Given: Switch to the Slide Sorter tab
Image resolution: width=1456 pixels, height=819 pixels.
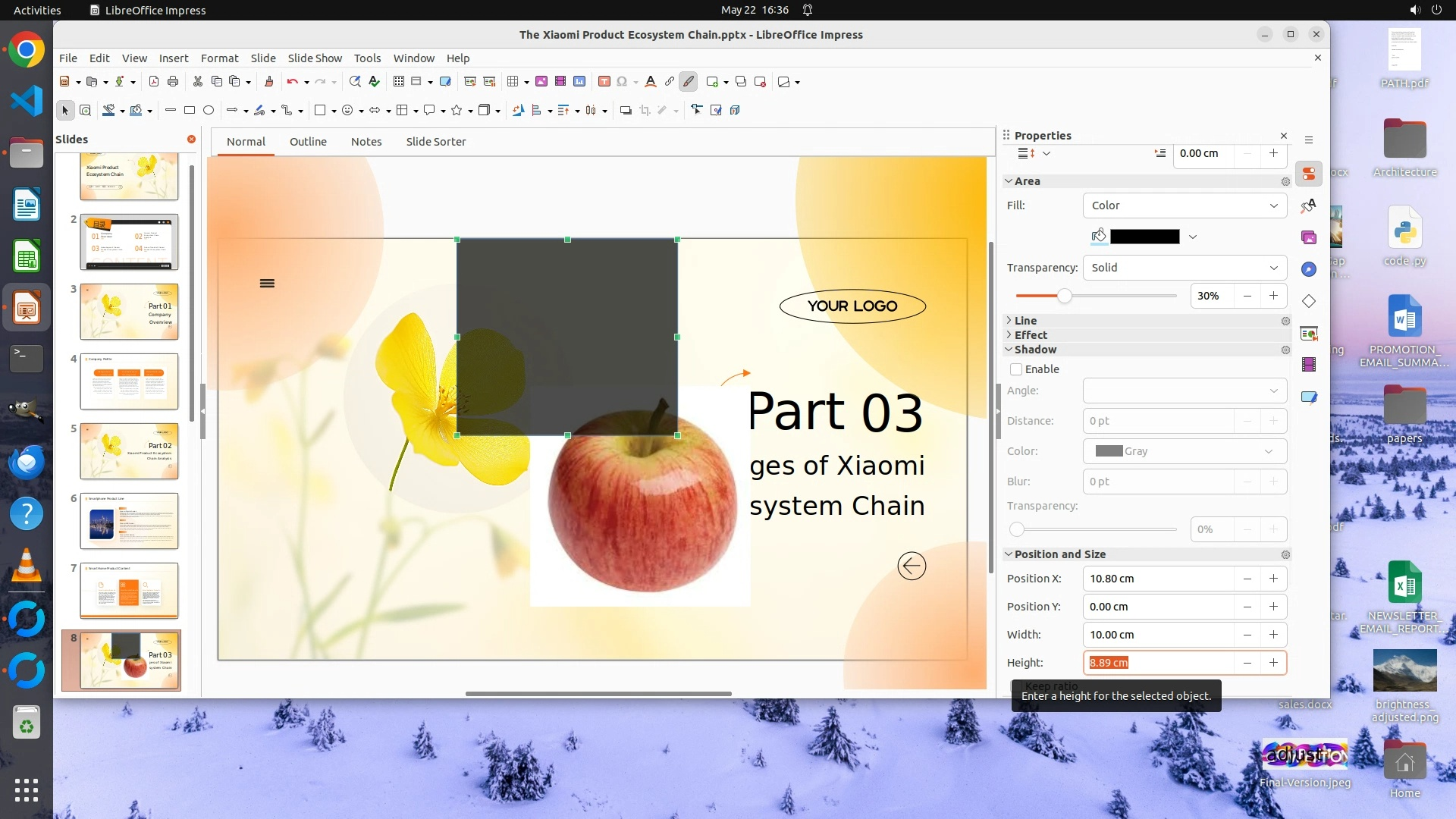Looking at the screenshot, I should pos(435,142).
